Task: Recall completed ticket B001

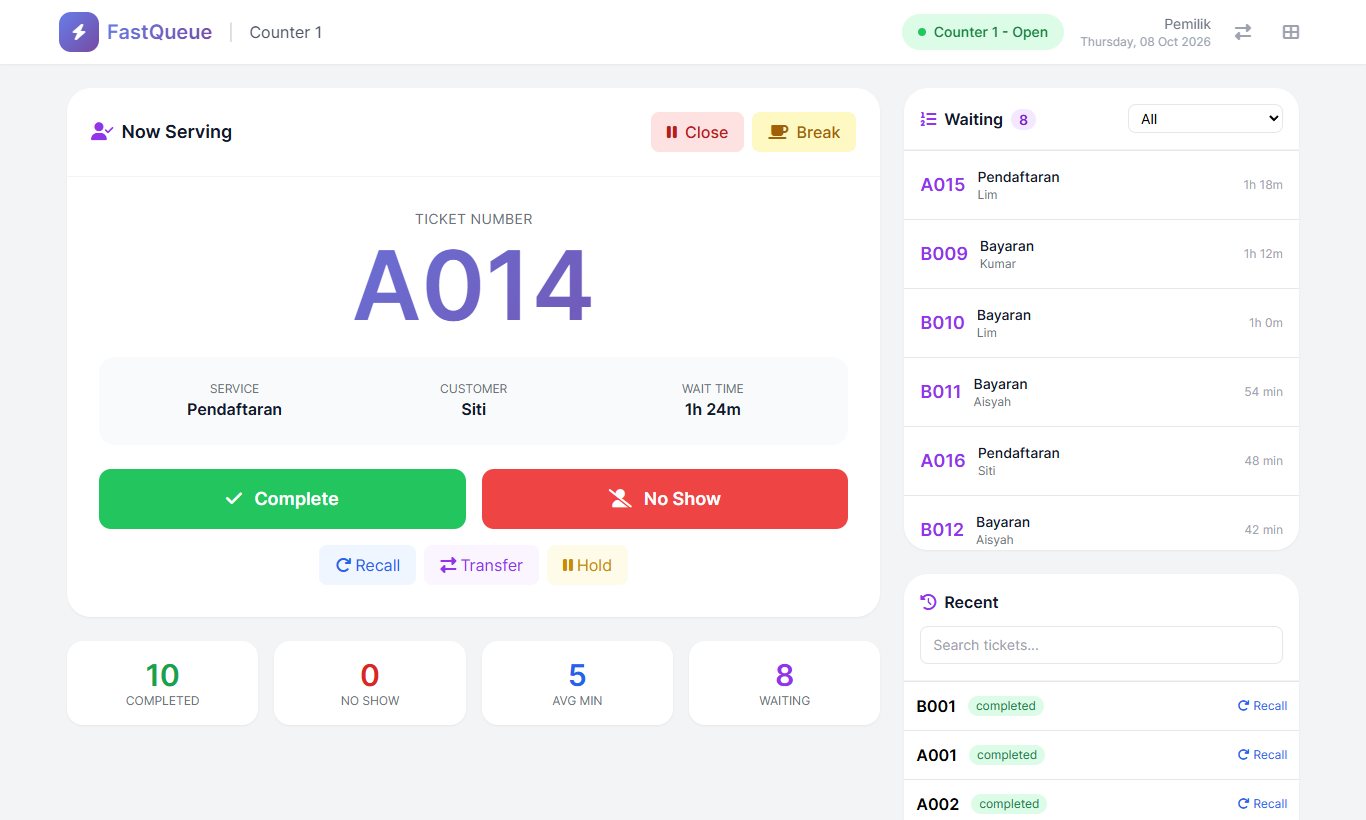Action: [x=1262, y=706]
